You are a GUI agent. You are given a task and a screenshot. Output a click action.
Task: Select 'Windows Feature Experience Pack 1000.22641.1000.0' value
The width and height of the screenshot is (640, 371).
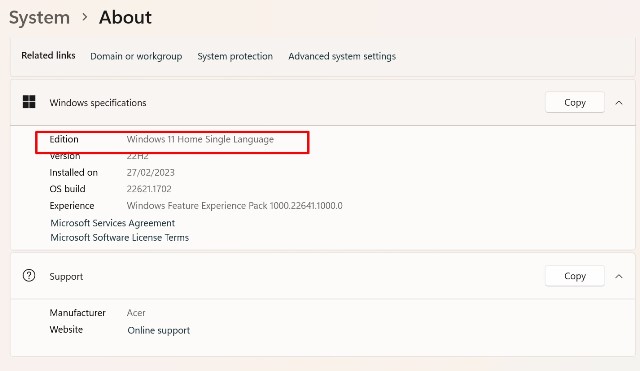(x=235, y=206)
